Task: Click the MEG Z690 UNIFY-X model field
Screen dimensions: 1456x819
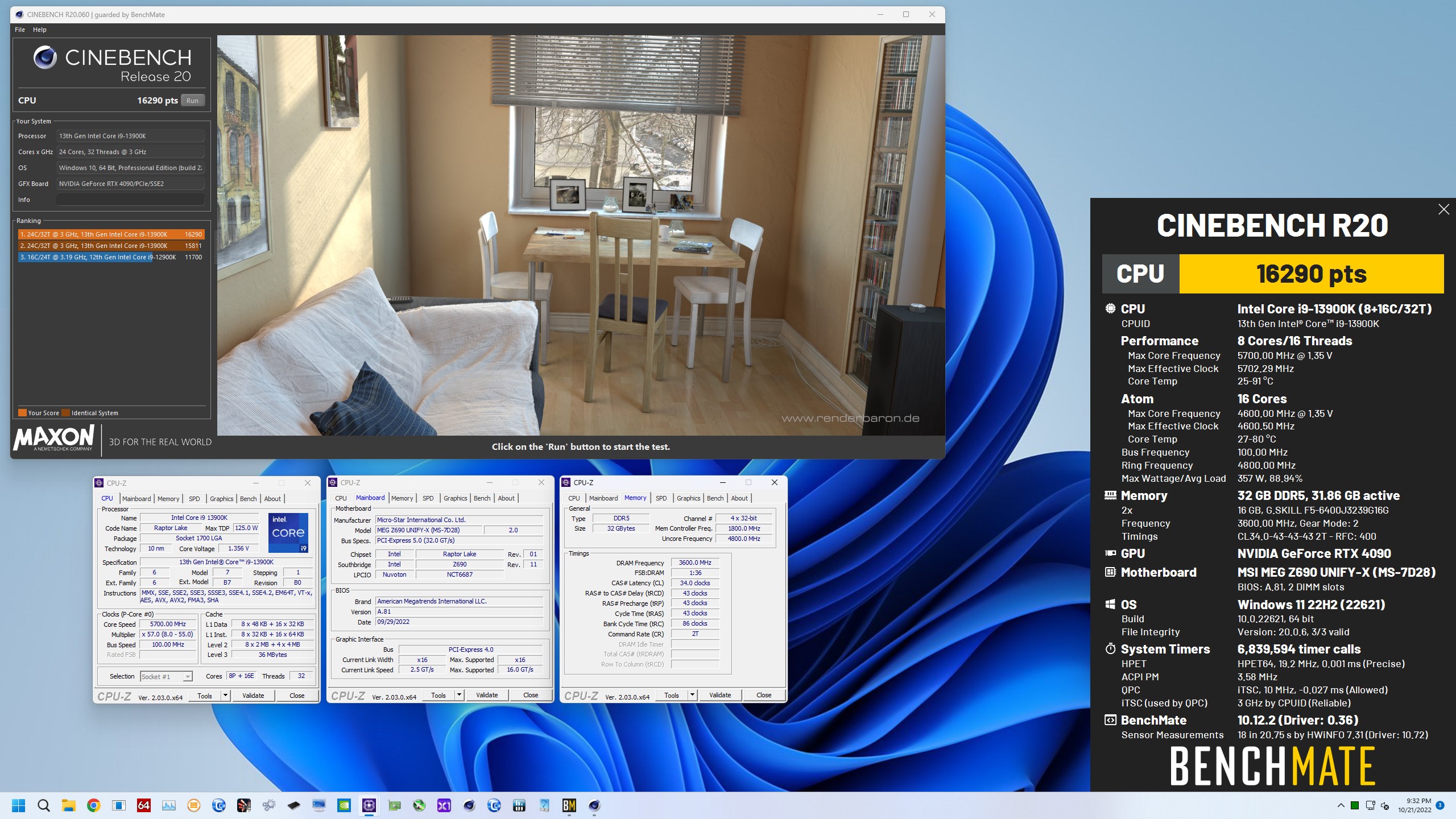Action: [x=428, y=530]
